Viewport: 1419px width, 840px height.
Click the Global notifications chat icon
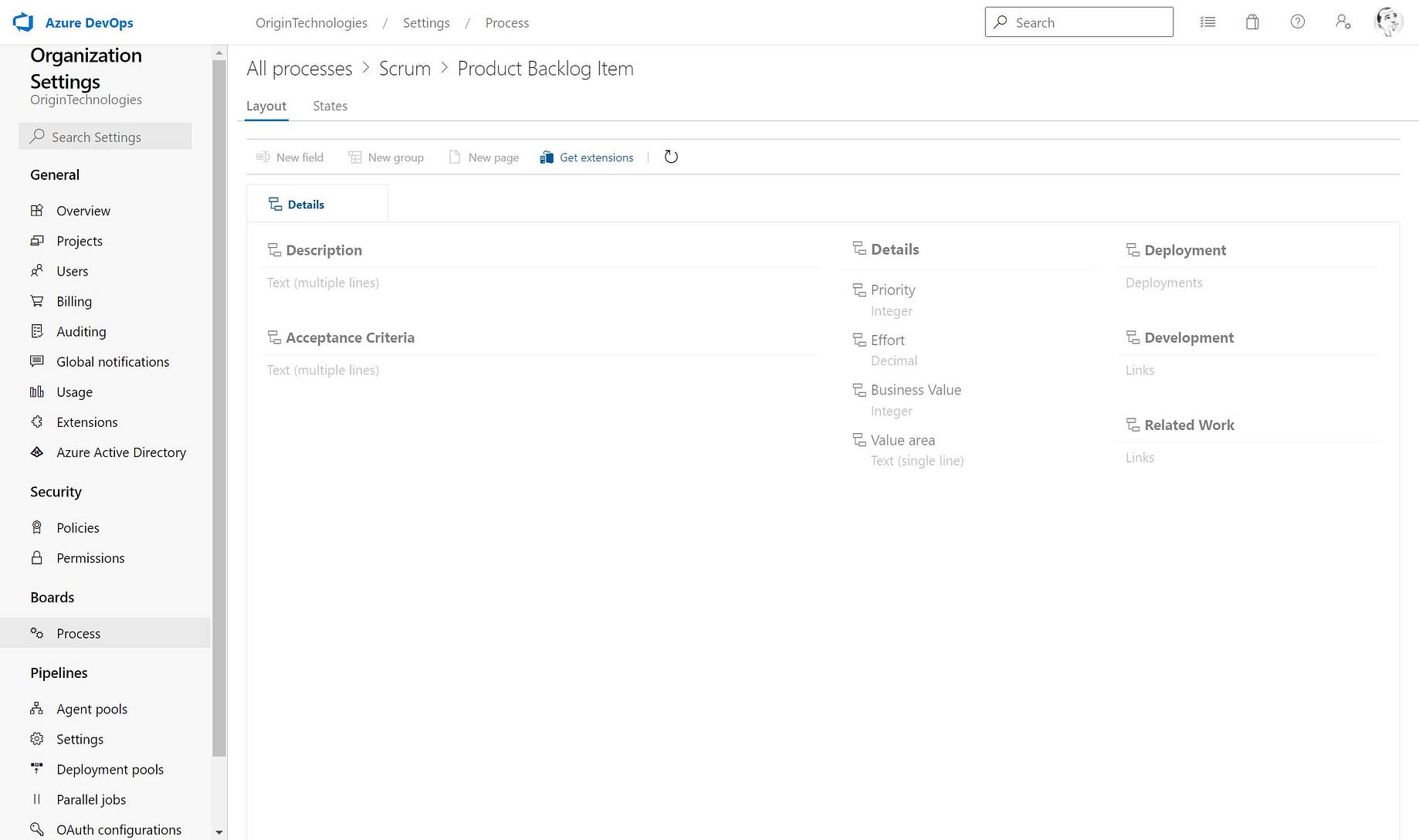(36, 361)
